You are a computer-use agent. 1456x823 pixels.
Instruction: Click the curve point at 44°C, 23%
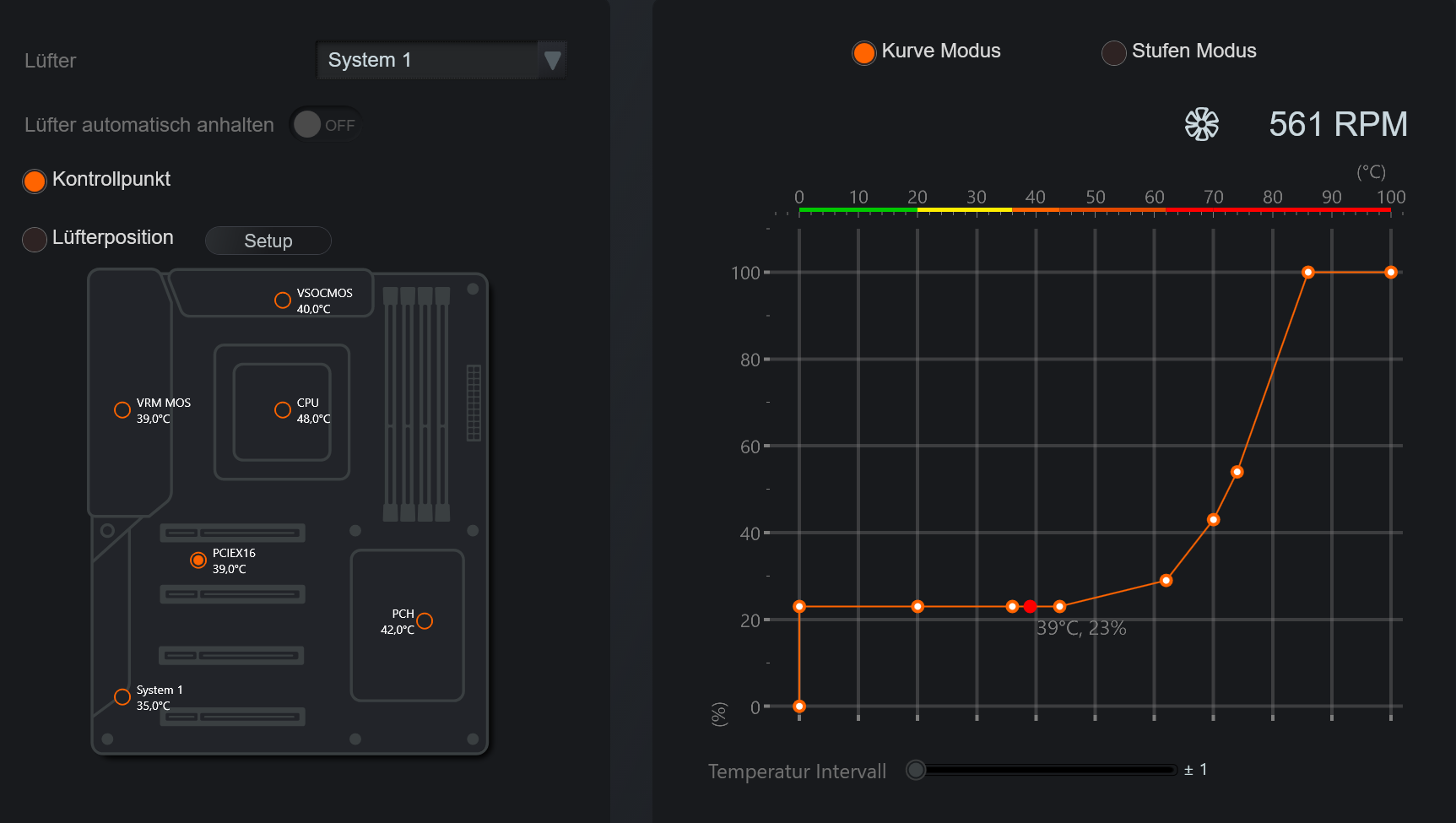click(1059, 606)
